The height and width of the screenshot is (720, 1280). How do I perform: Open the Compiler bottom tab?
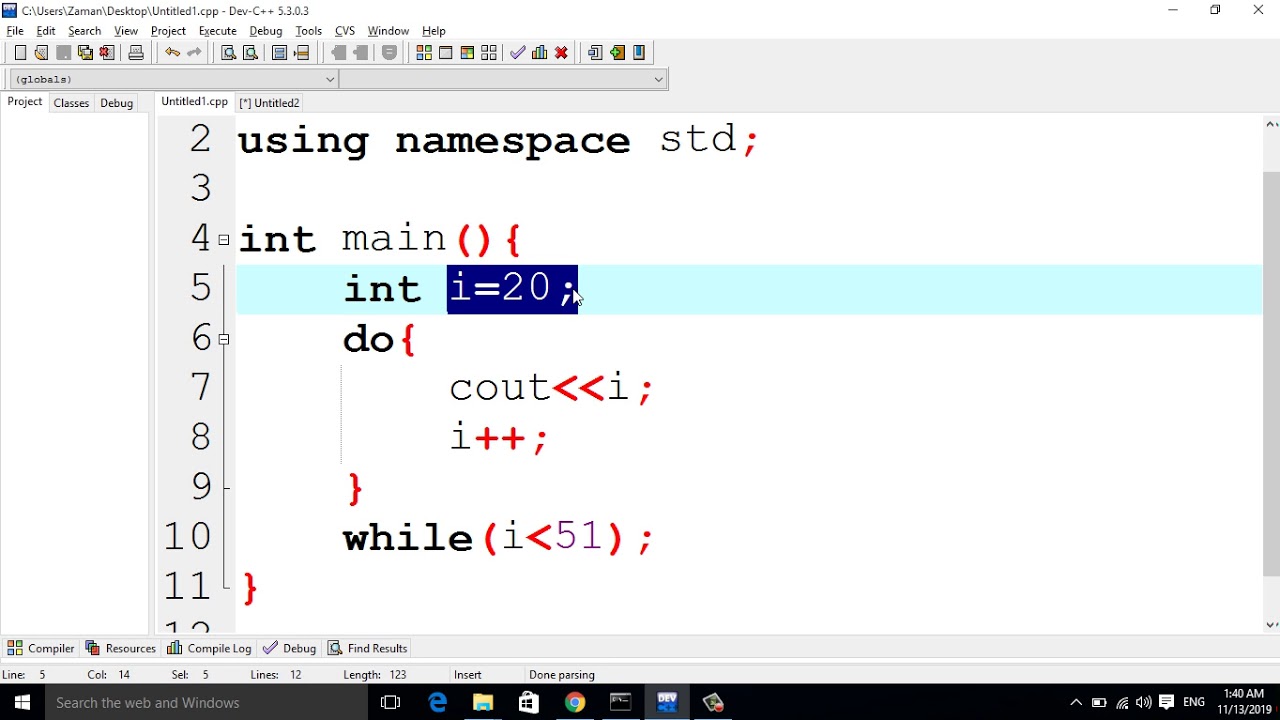coord(41,648)
